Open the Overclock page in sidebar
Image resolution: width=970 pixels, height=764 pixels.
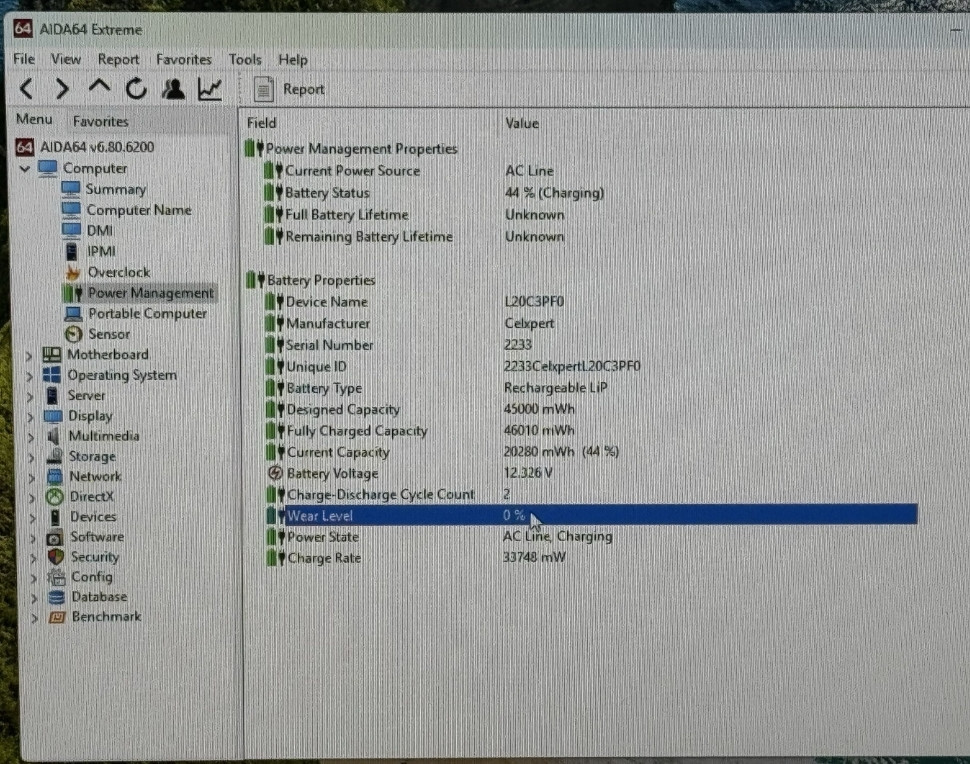tap(118, 272)
